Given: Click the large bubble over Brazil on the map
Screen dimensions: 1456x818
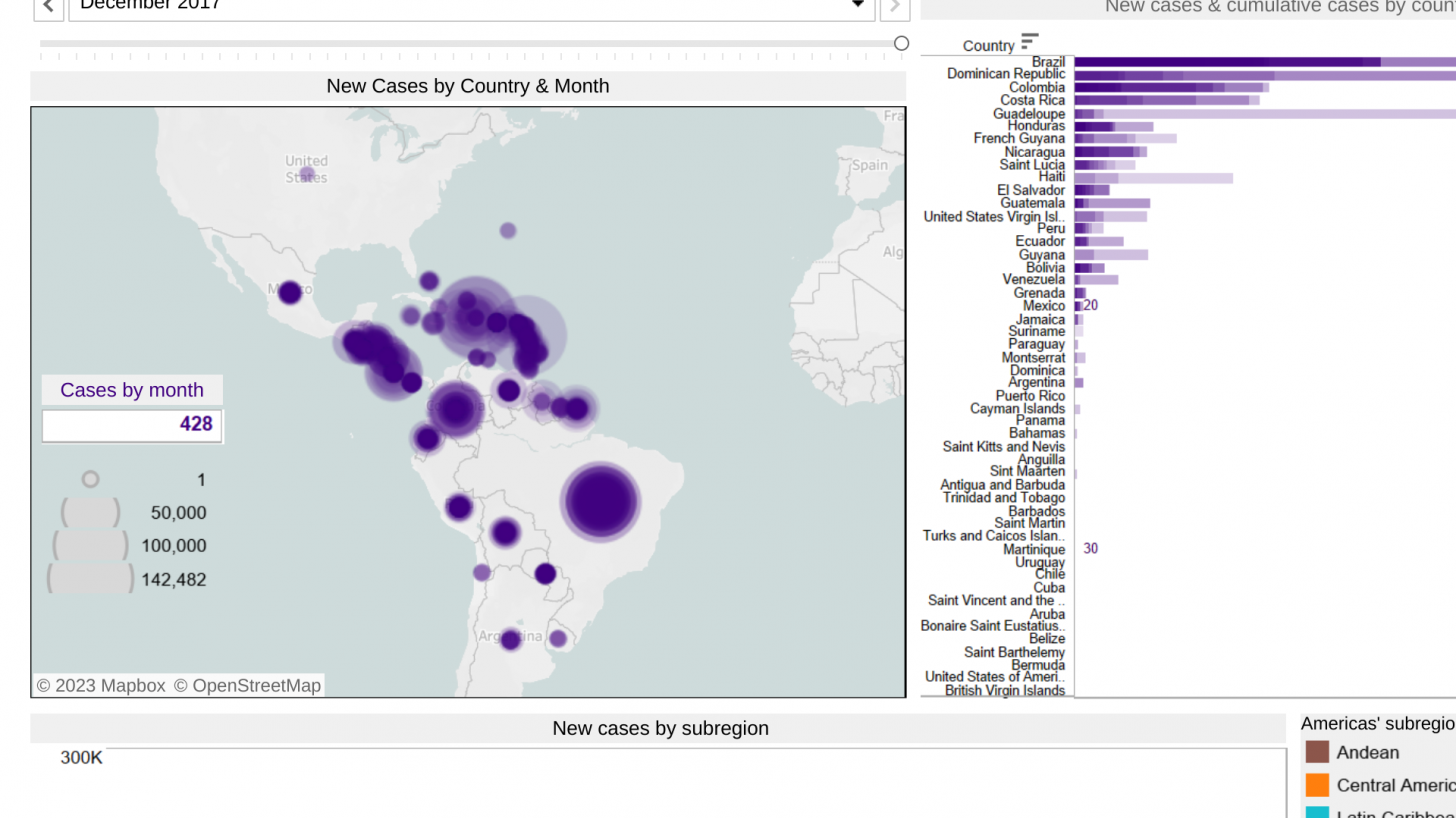Looking at the screenshot, I should click(601, 502).
